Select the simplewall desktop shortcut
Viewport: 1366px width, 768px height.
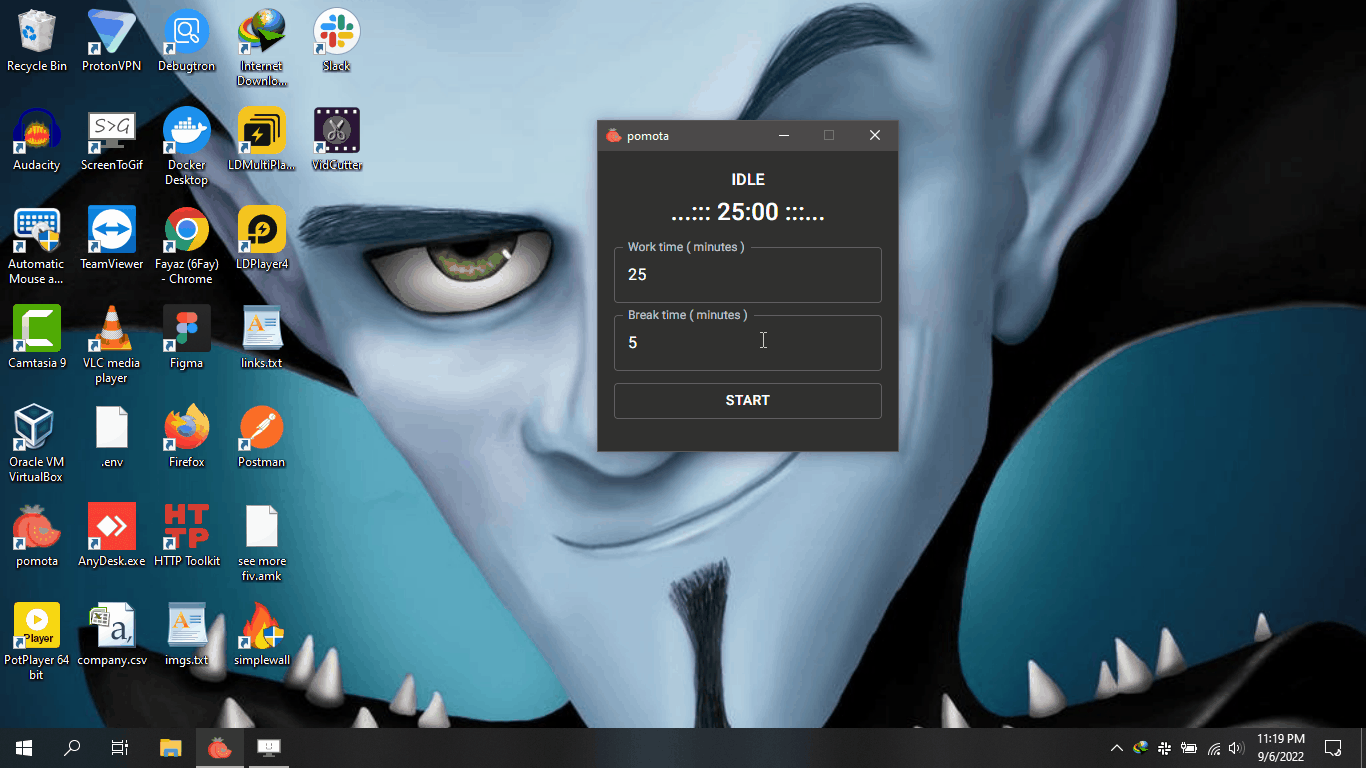click(262, 635)
